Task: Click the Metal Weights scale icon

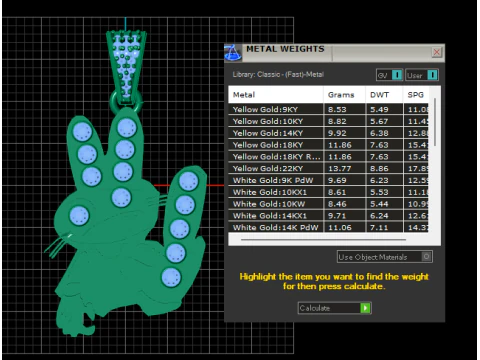Action: tap(233, 53)
